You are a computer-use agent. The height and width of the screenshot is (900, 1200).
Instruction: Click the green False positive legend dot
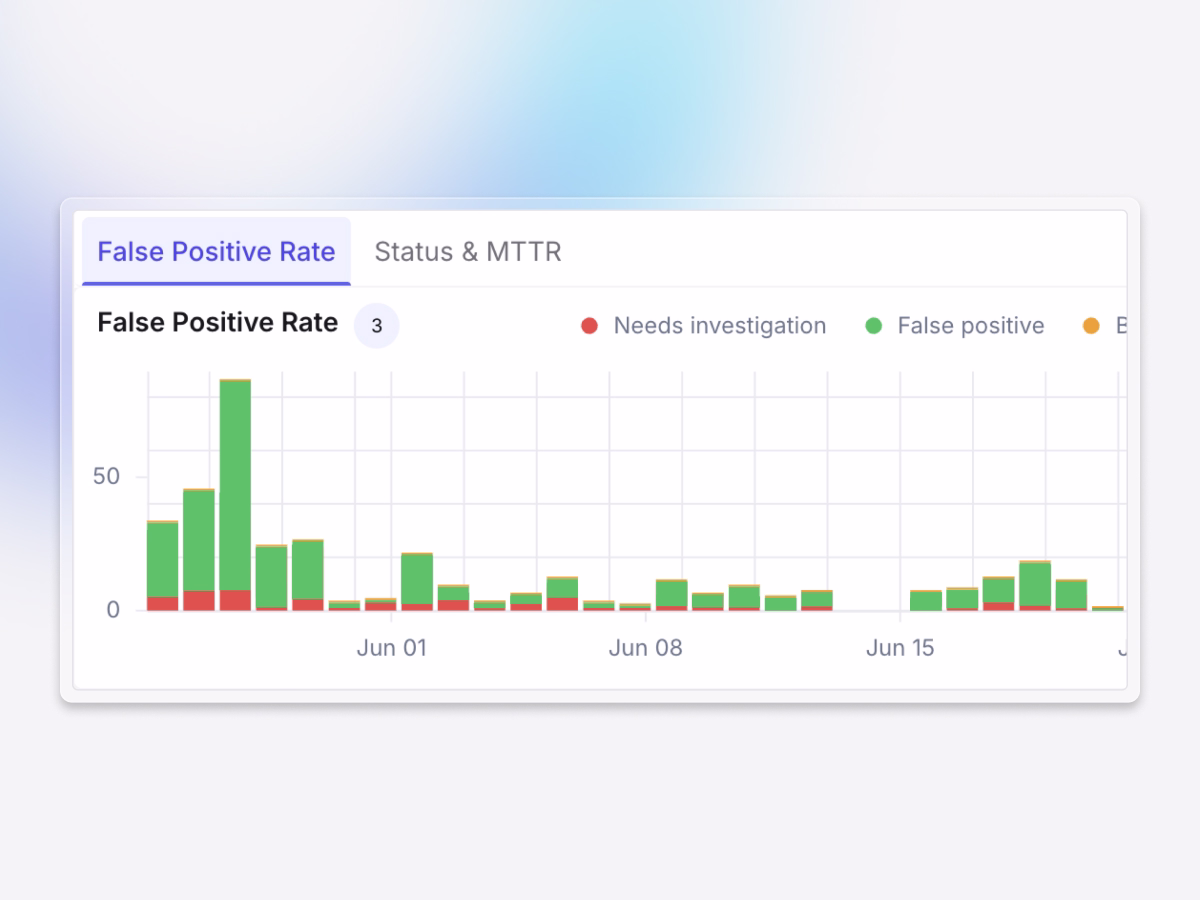pyautogui.click(x=875, y=325)
